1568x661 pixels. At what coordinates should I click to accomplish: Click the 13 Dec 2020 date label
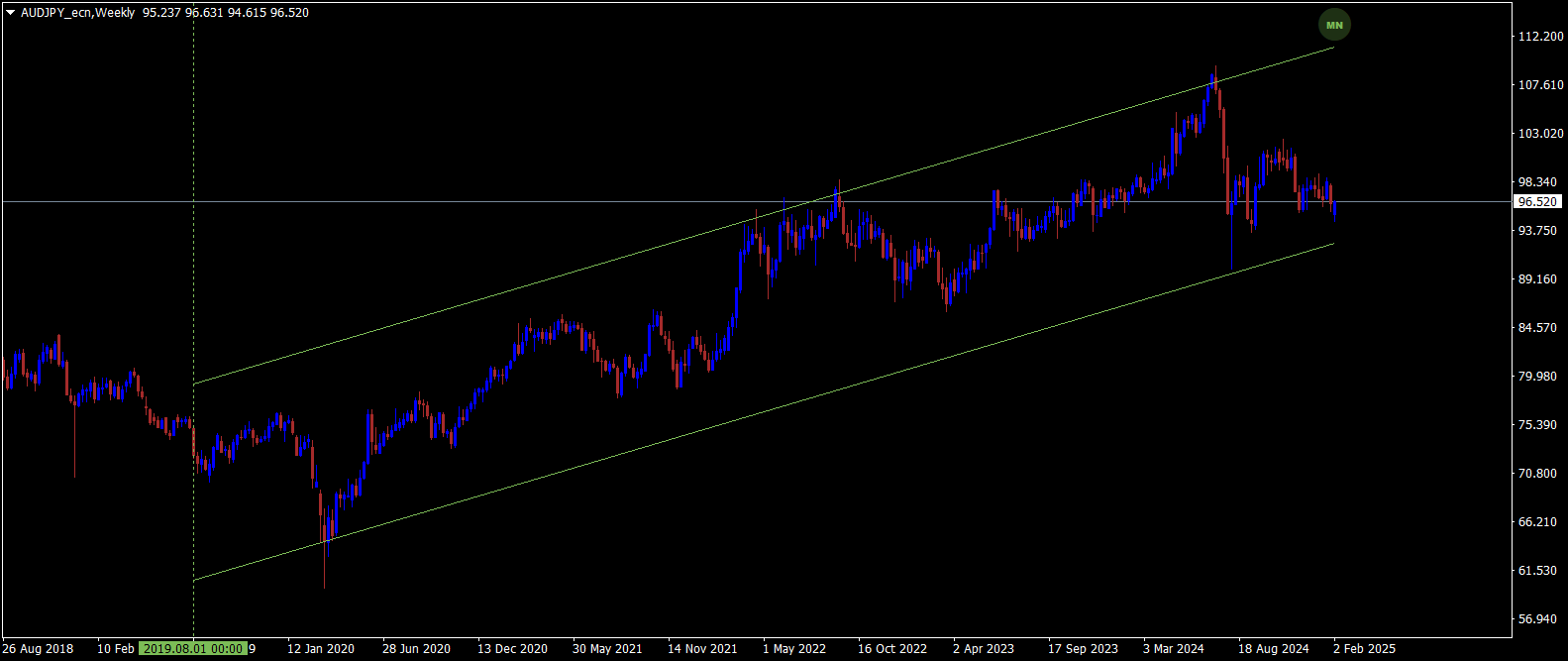pyautogui.click(x=512, y=649)
